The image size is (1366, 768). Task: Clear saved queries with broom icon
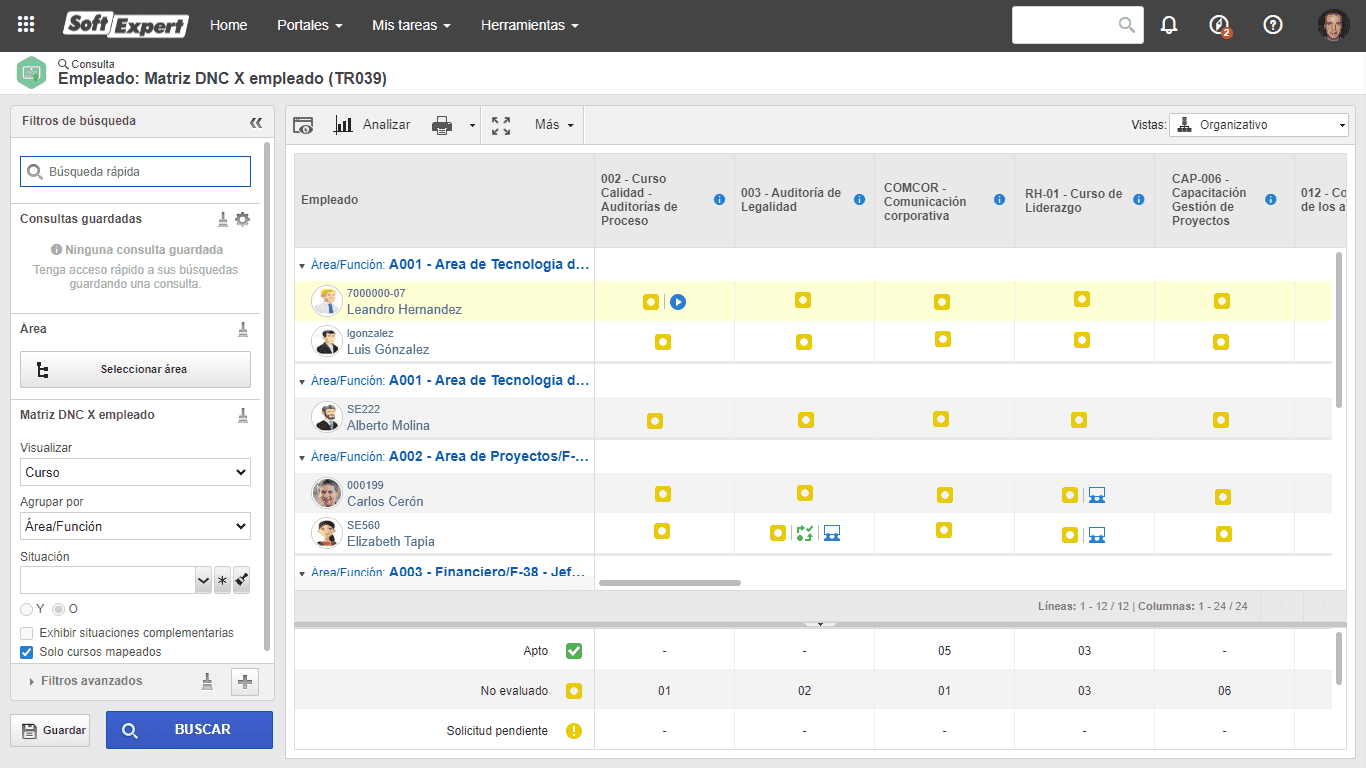click(223, 219)
